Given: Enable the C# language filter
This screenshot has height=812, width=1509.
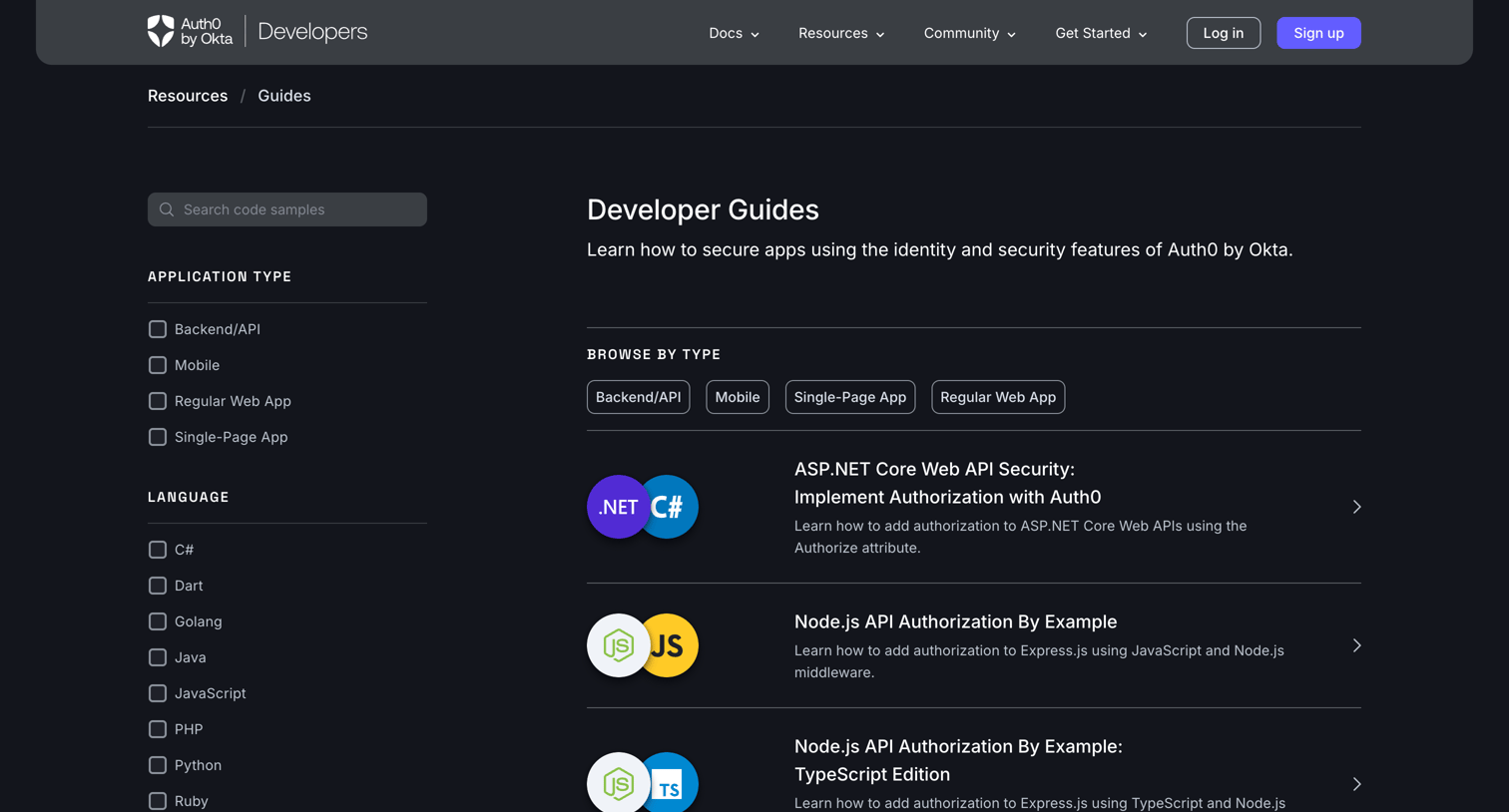Looking at the screenshot, I should 158,550.
